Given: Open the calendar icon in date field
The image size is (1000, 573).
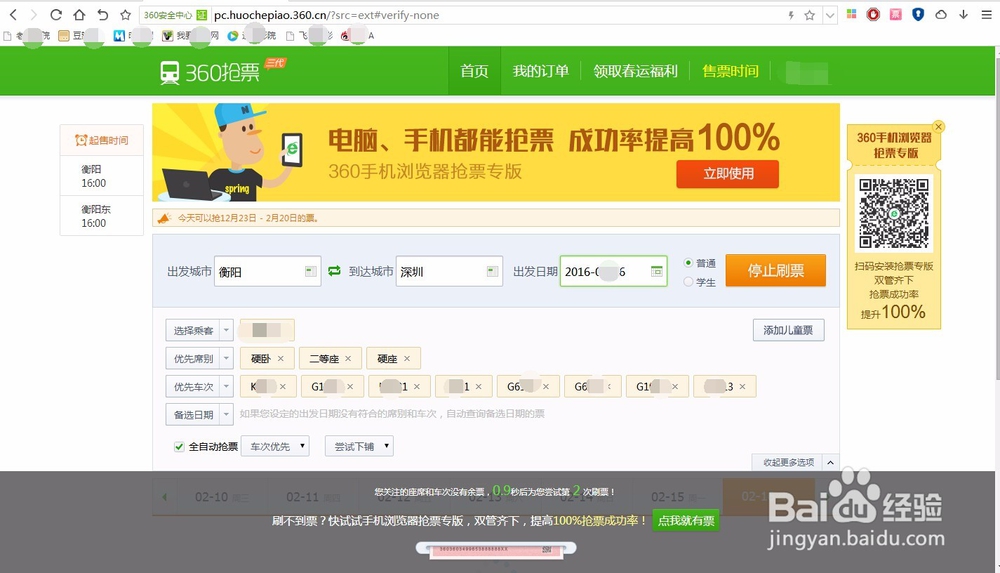Looking at the screenshot, I should pyautogui.click(x=656, y=271).
